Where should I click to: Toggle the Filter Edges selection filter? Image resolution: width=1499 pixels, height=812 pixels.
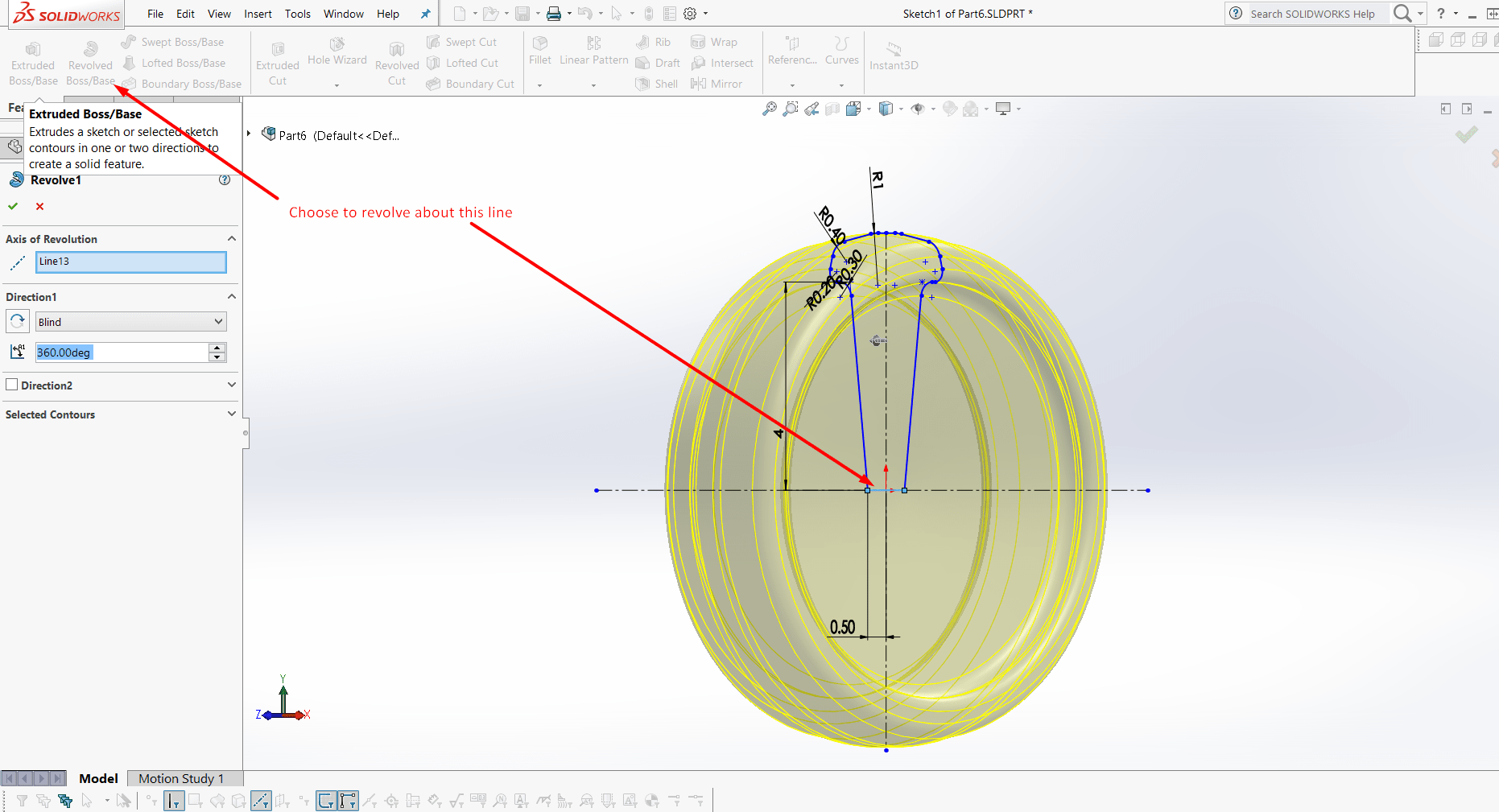point(173,801)
